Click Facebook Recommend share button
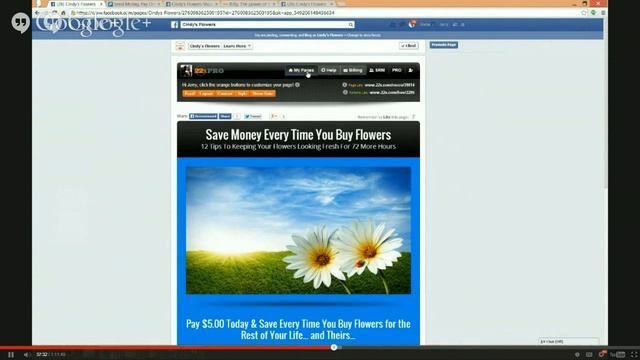The height and width of the screenshot is (360, 640). (x=203, y=116)
